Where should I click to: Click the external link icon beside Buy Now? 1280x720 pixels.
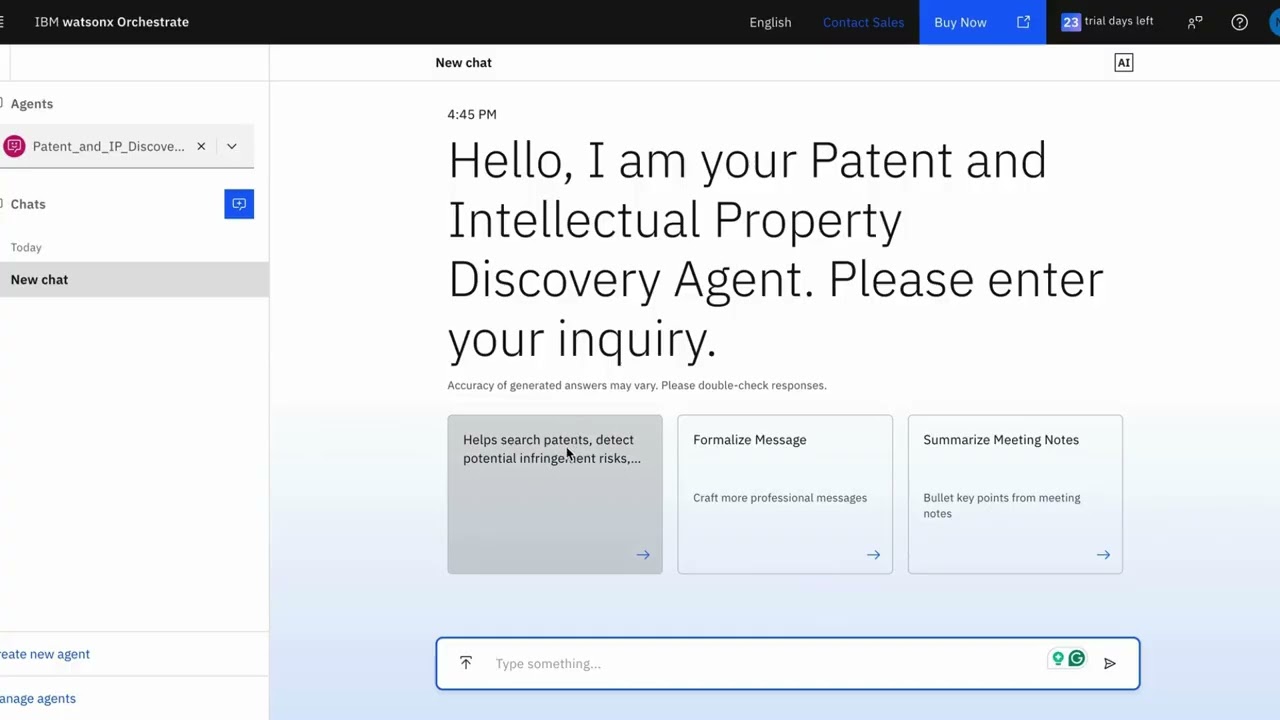[1023, 22]
